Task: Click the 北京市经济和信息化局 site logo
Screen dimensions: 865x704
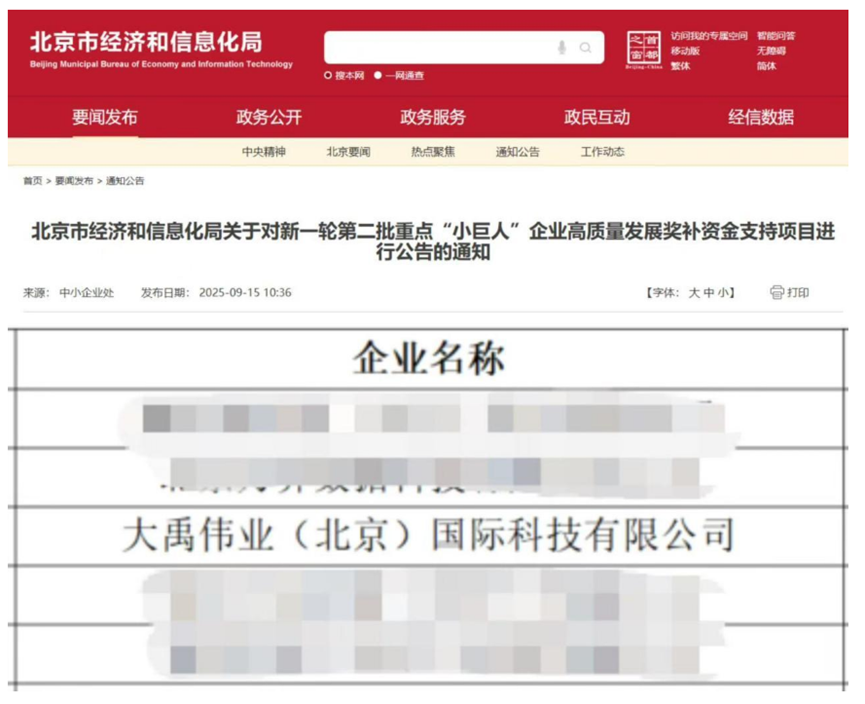Action: point(161,49)
